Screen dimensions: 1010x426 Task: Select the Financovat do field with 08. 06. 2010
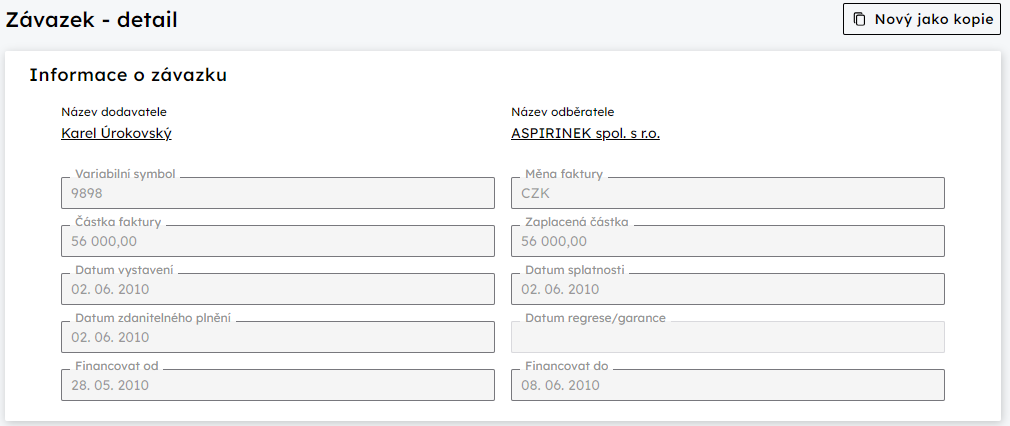coord(728,385)
